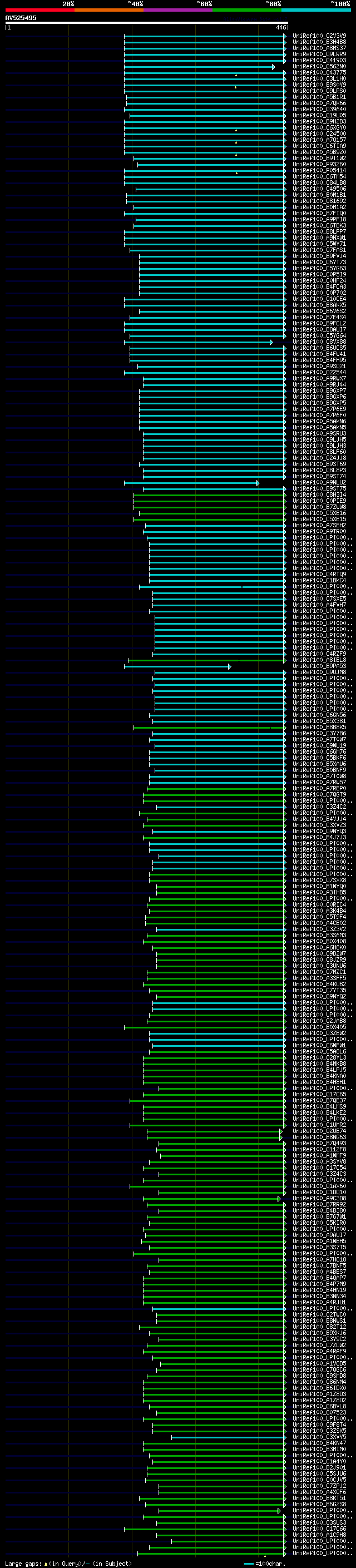Select hit UniRef100_B7FIQ0

[319, 214]
